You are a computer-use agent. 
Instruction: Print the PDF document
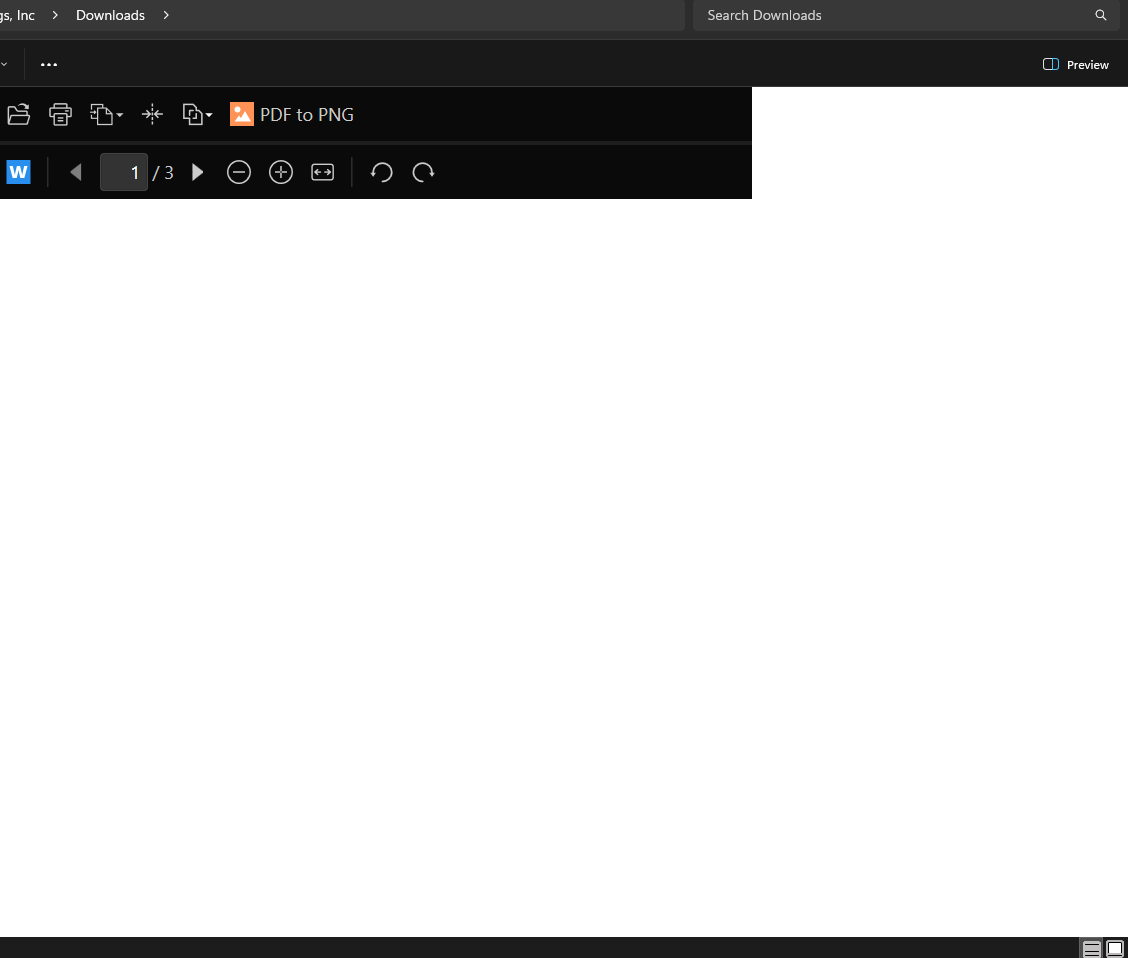(60, 114)
